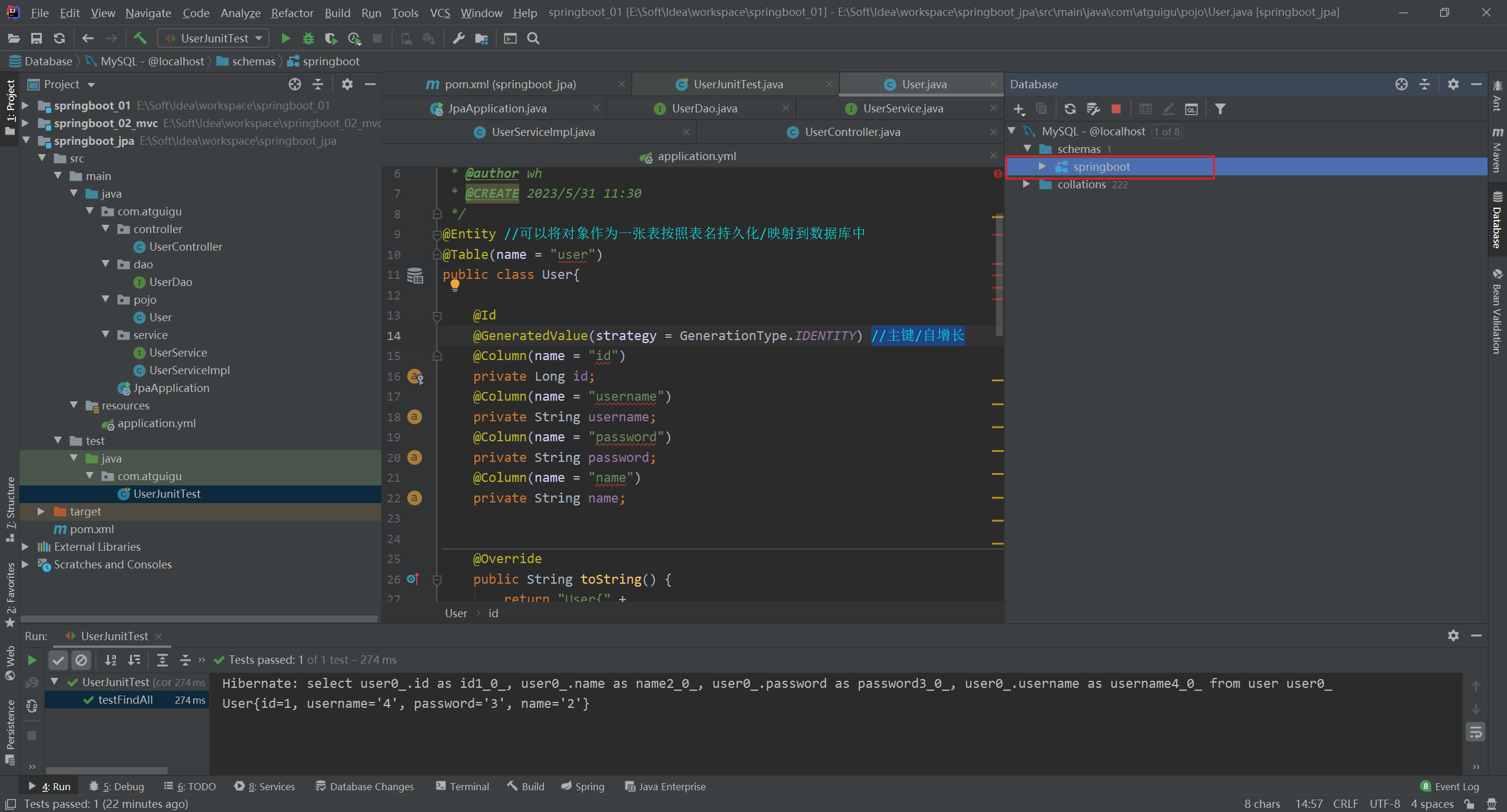Open the Database Changes tool window tab

tap(365, 787)
